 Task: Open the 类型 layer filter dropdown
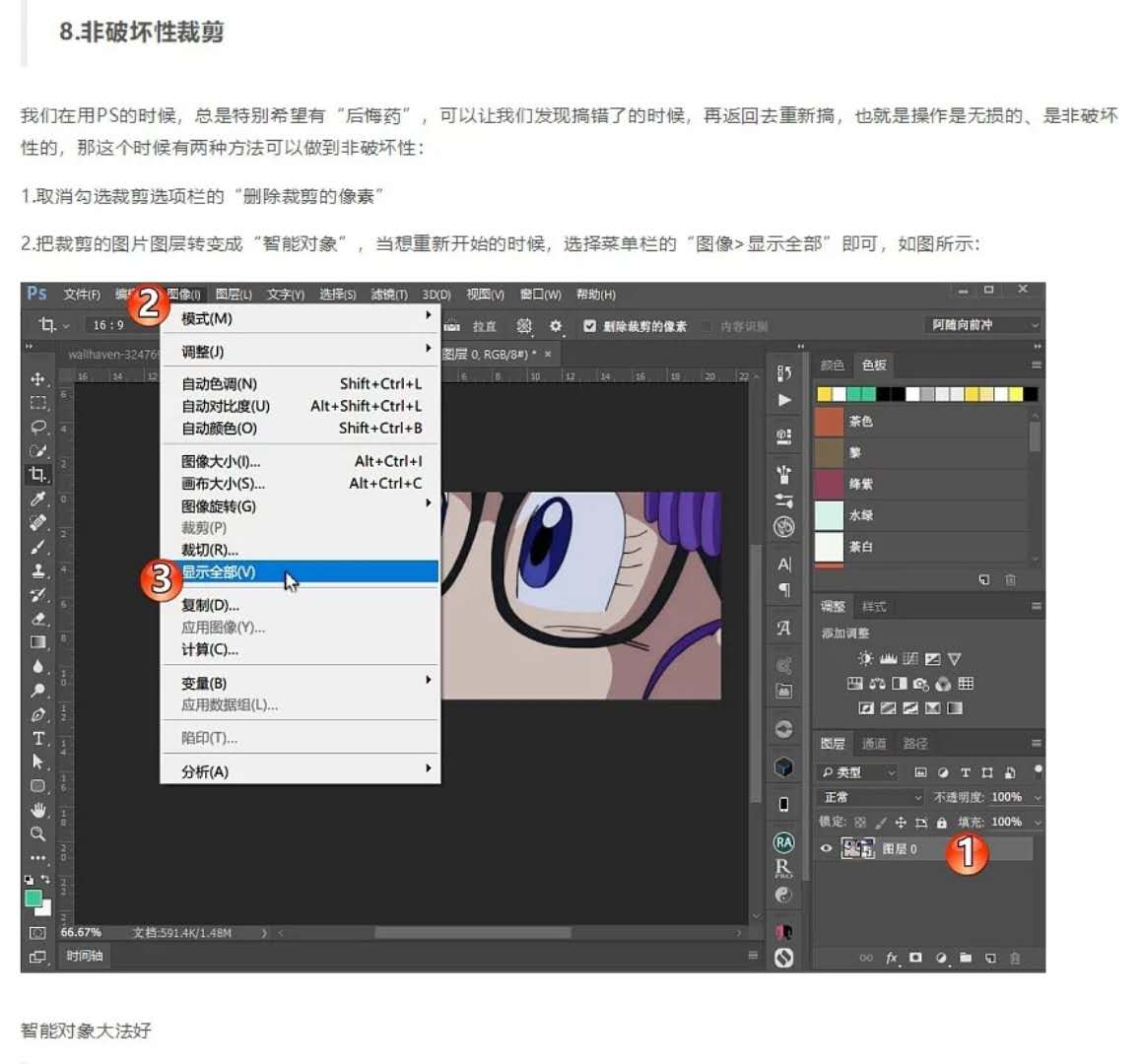(x=858, y=772)
